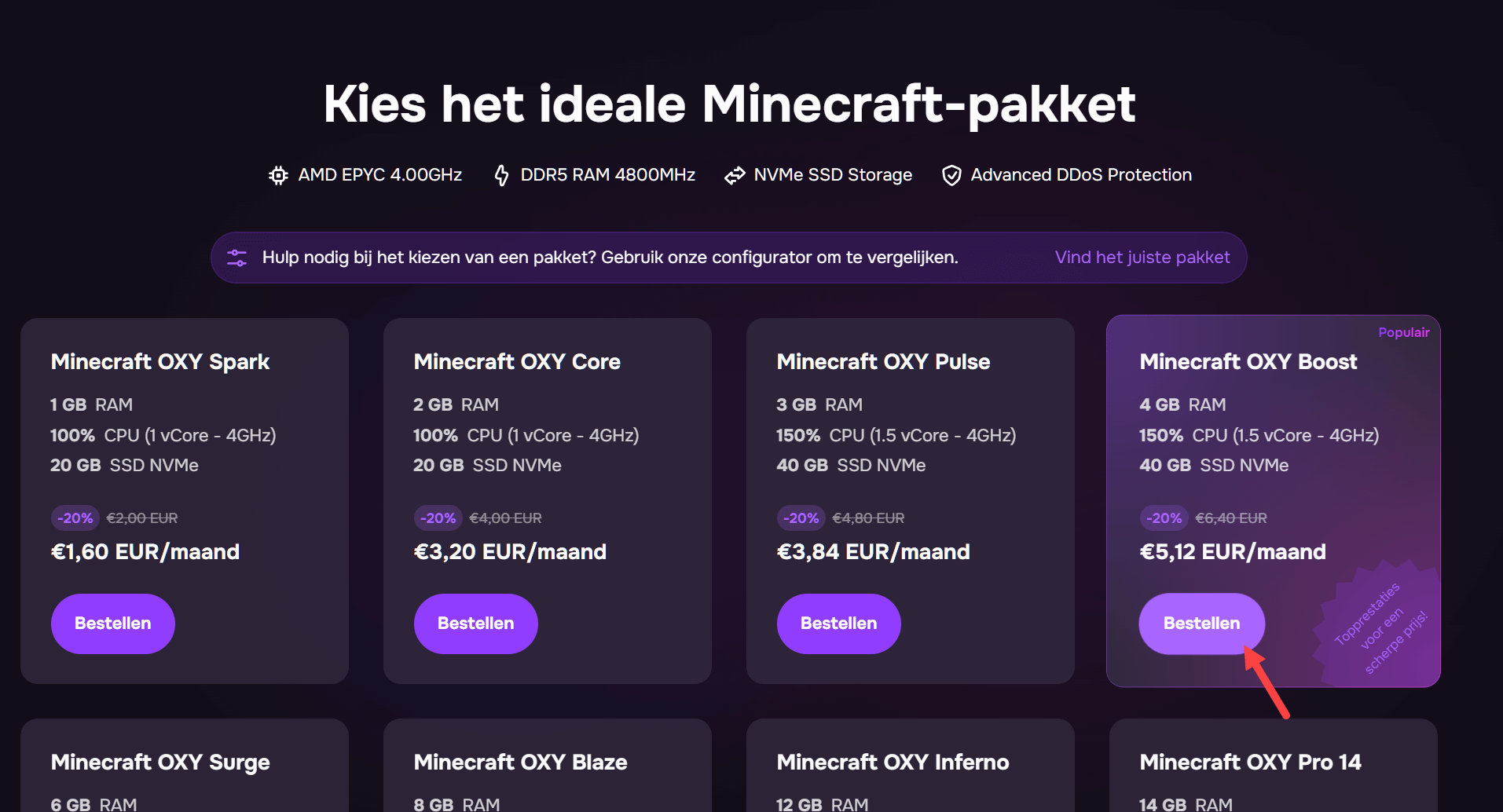Click the shield icon for Advanced DDoS Protection
This screenshot has height=812, width=1503.
[951, 175]
